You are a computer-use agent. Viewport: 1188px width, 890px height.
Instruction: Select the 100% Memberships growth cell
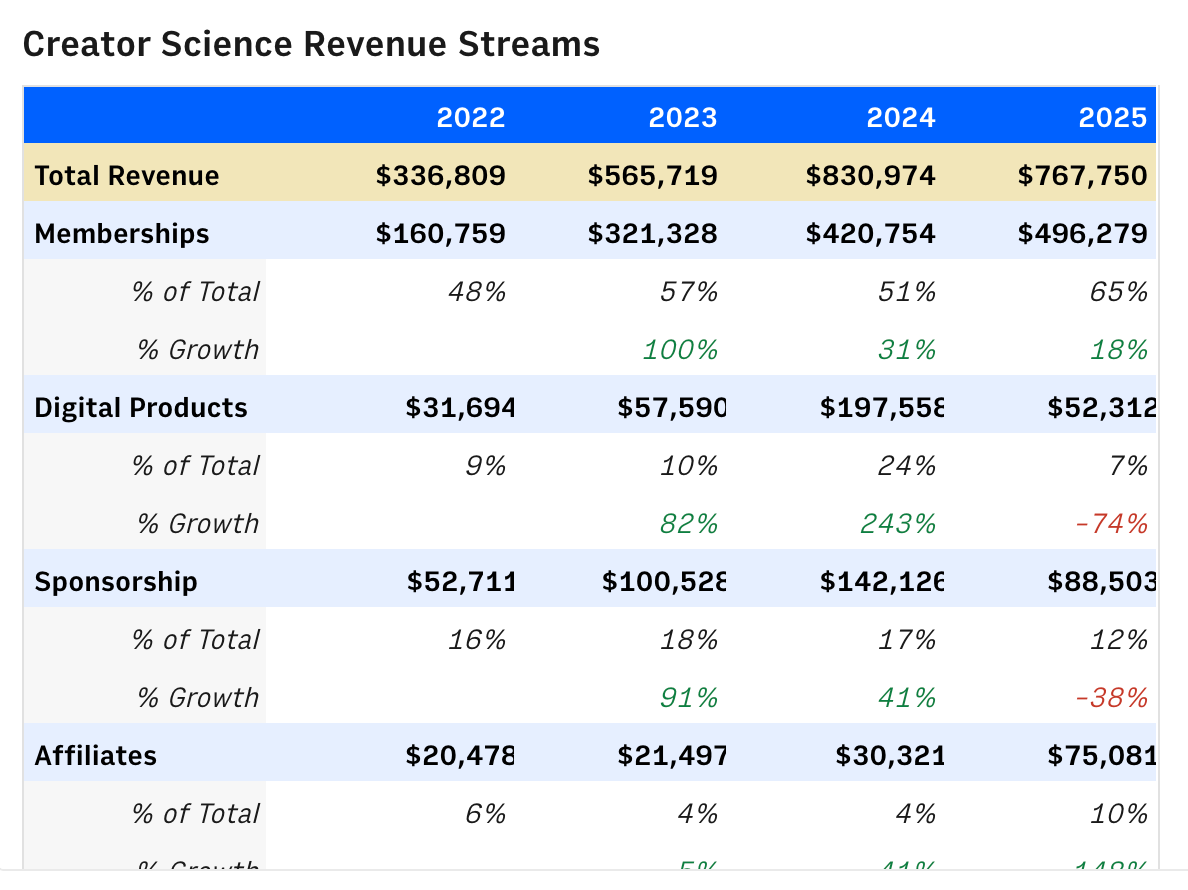pos(680,350)
